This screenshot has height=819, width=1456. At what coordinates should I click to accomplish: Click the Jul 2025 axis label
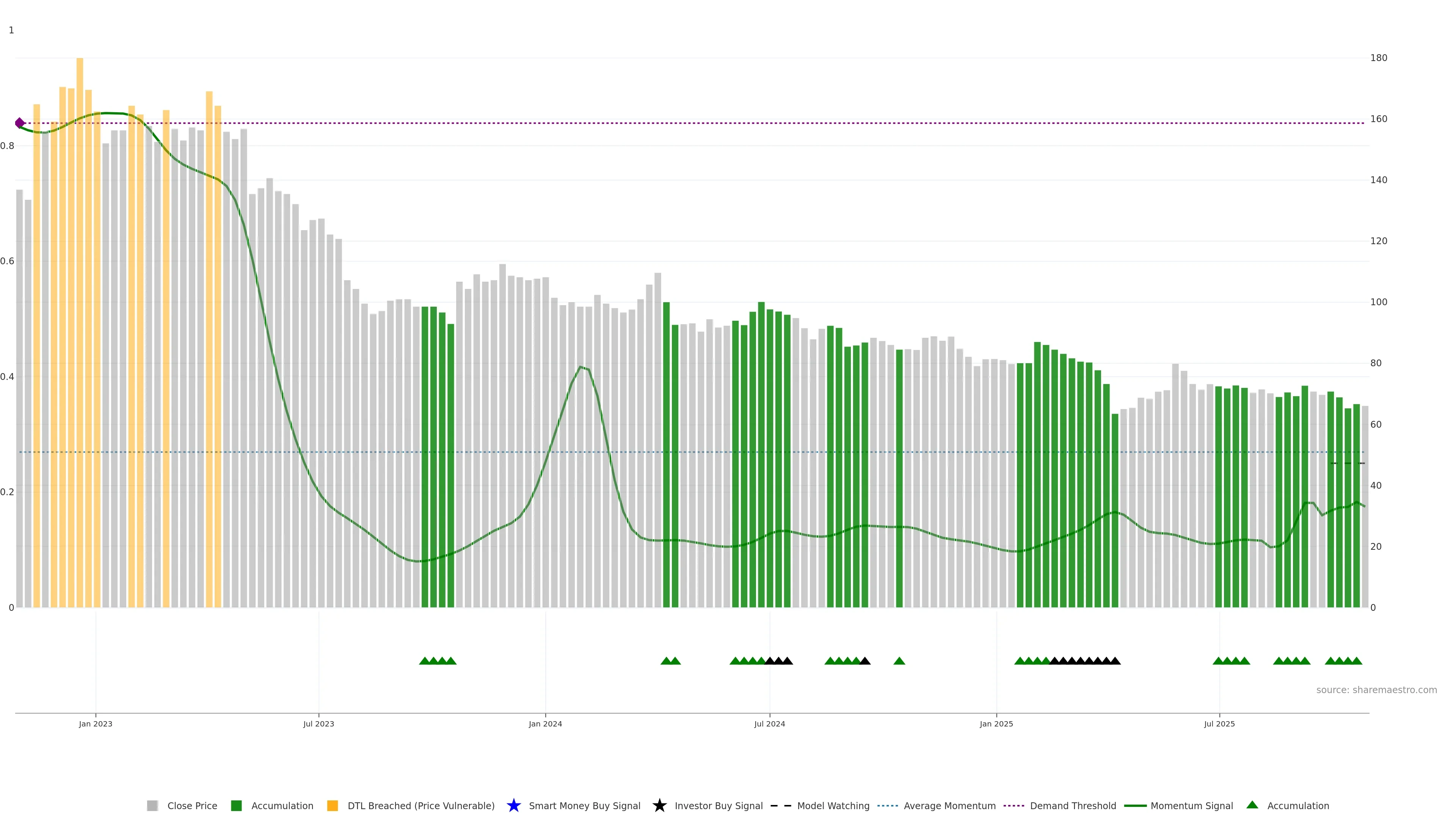pyautogui.click(x=1219, y=723)
